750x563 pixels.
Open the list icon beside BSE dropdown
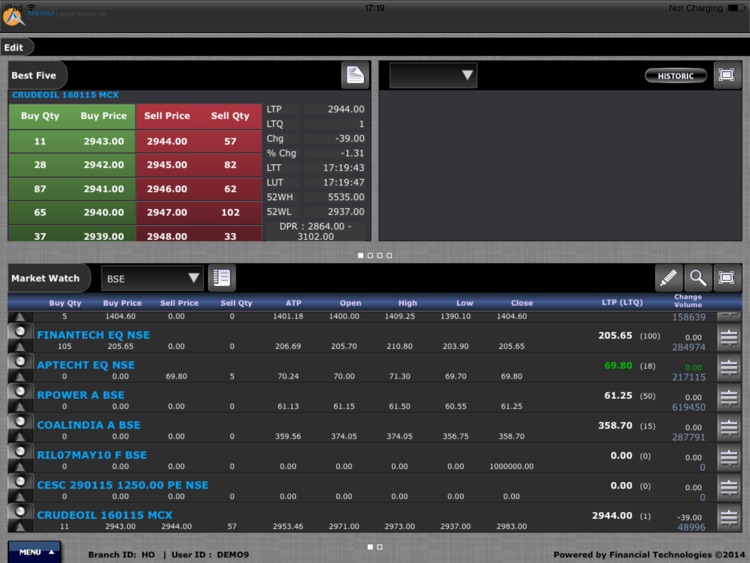[221, 278]
